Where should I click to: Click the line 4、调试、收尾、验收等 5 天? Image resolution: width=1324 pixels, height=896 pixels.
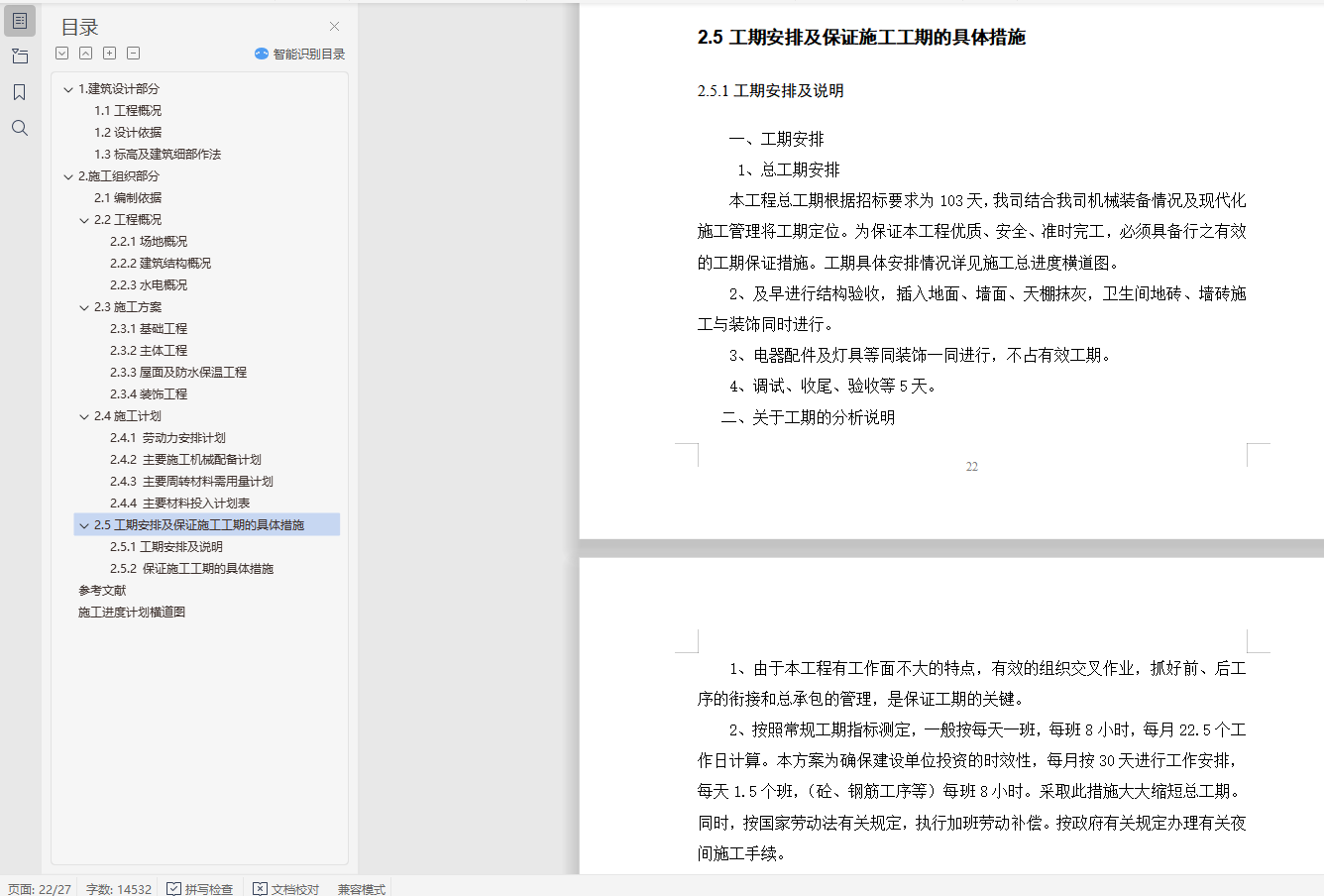click(832, 387)
